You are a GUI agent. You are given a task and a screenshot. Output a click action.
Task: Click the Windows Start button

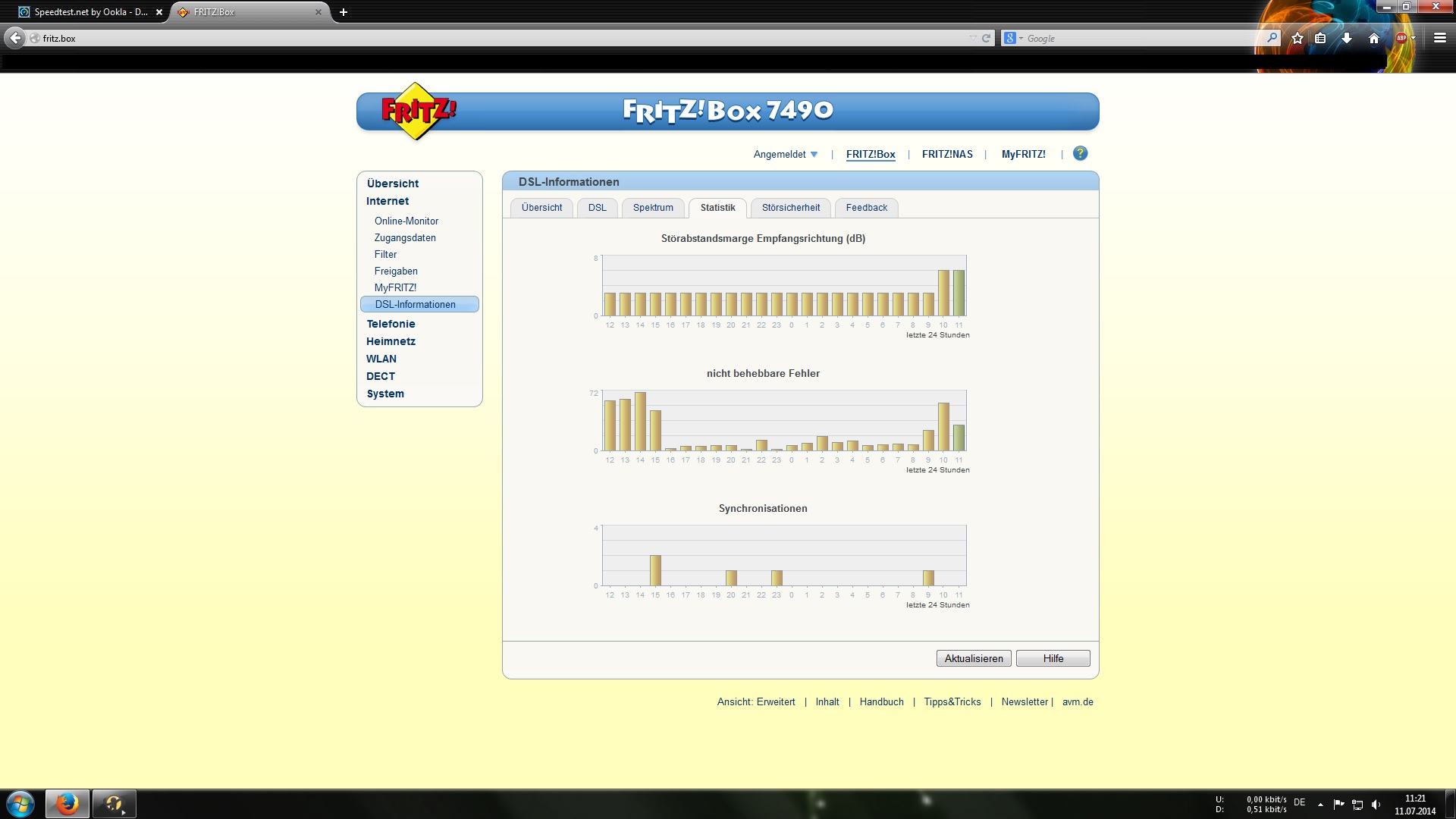coord(20,804)
